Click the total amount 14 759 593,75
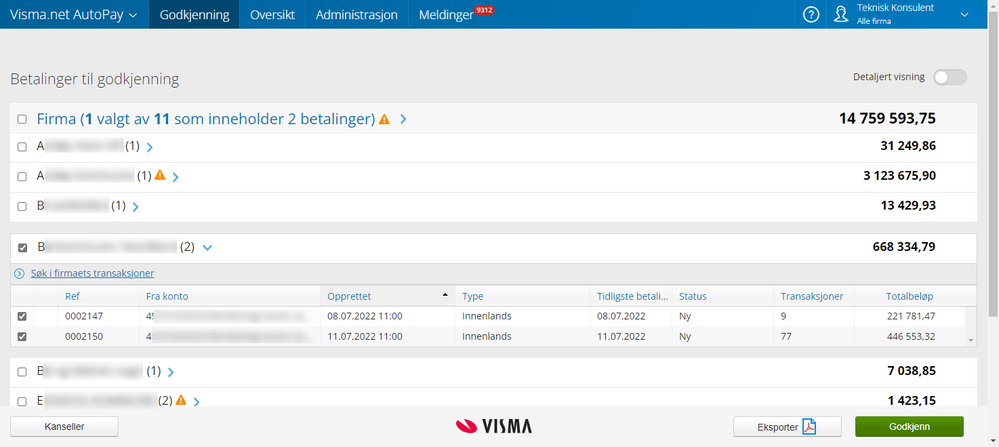This screenshot has height=447, width=999. coord(888,119)
